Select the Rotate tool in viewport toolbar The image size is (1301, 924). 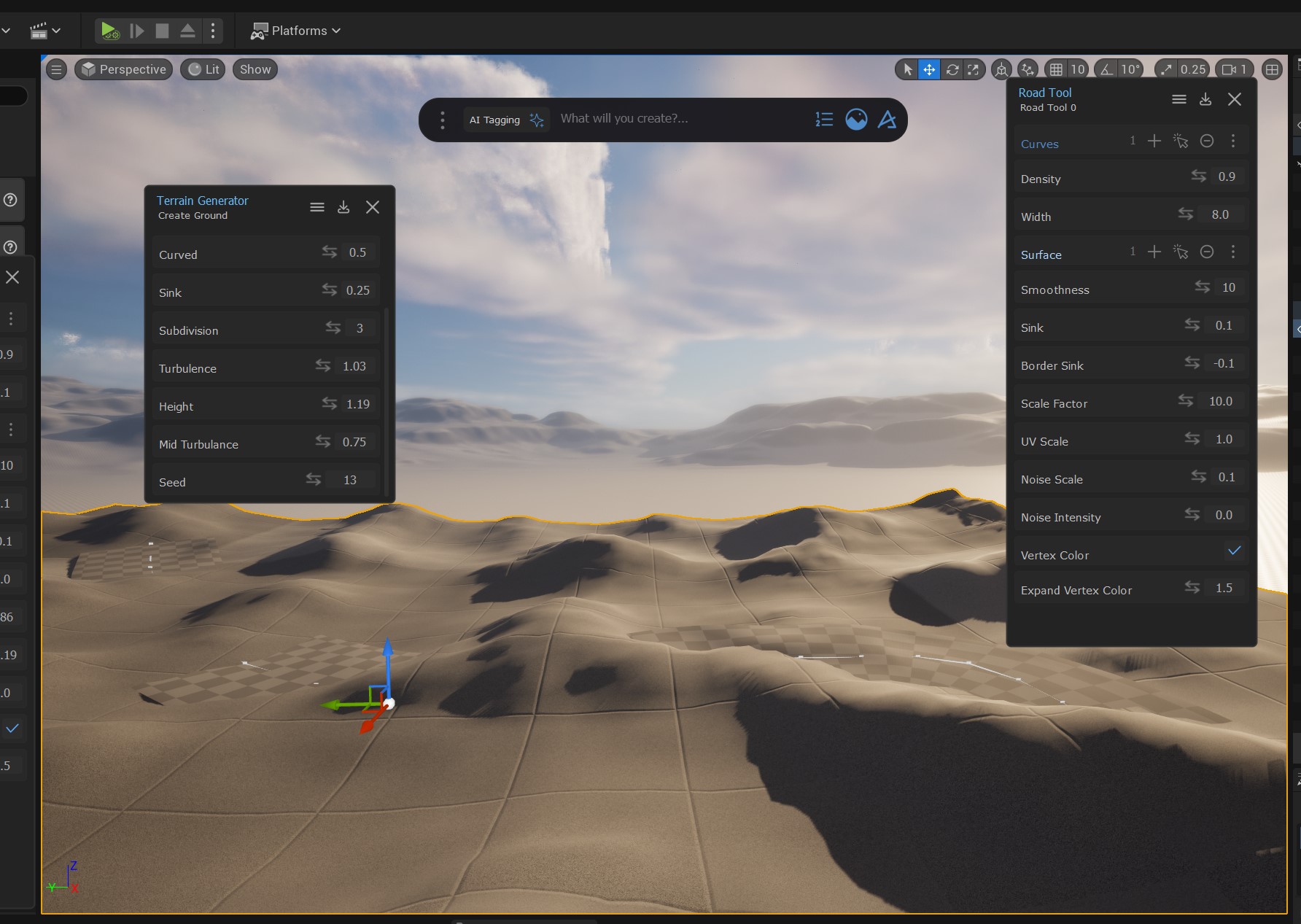[952, 69]
